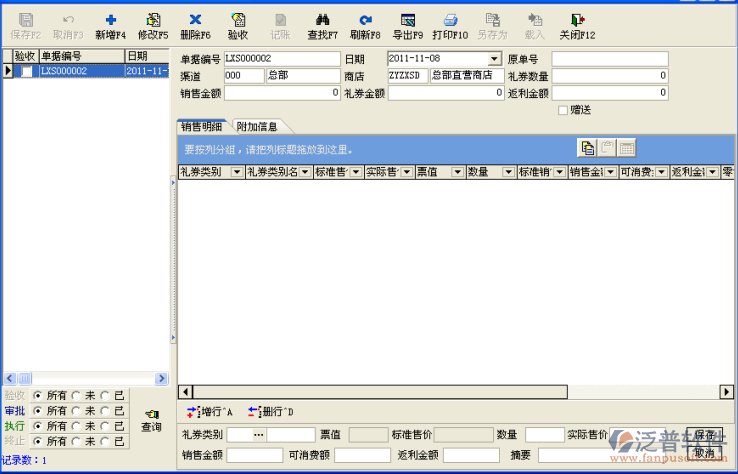Image resolution: width=738 pixels, height=474 pixels.
Task: Open search with 查找F7 binoculars icon
Action: (x=323, y=26)
